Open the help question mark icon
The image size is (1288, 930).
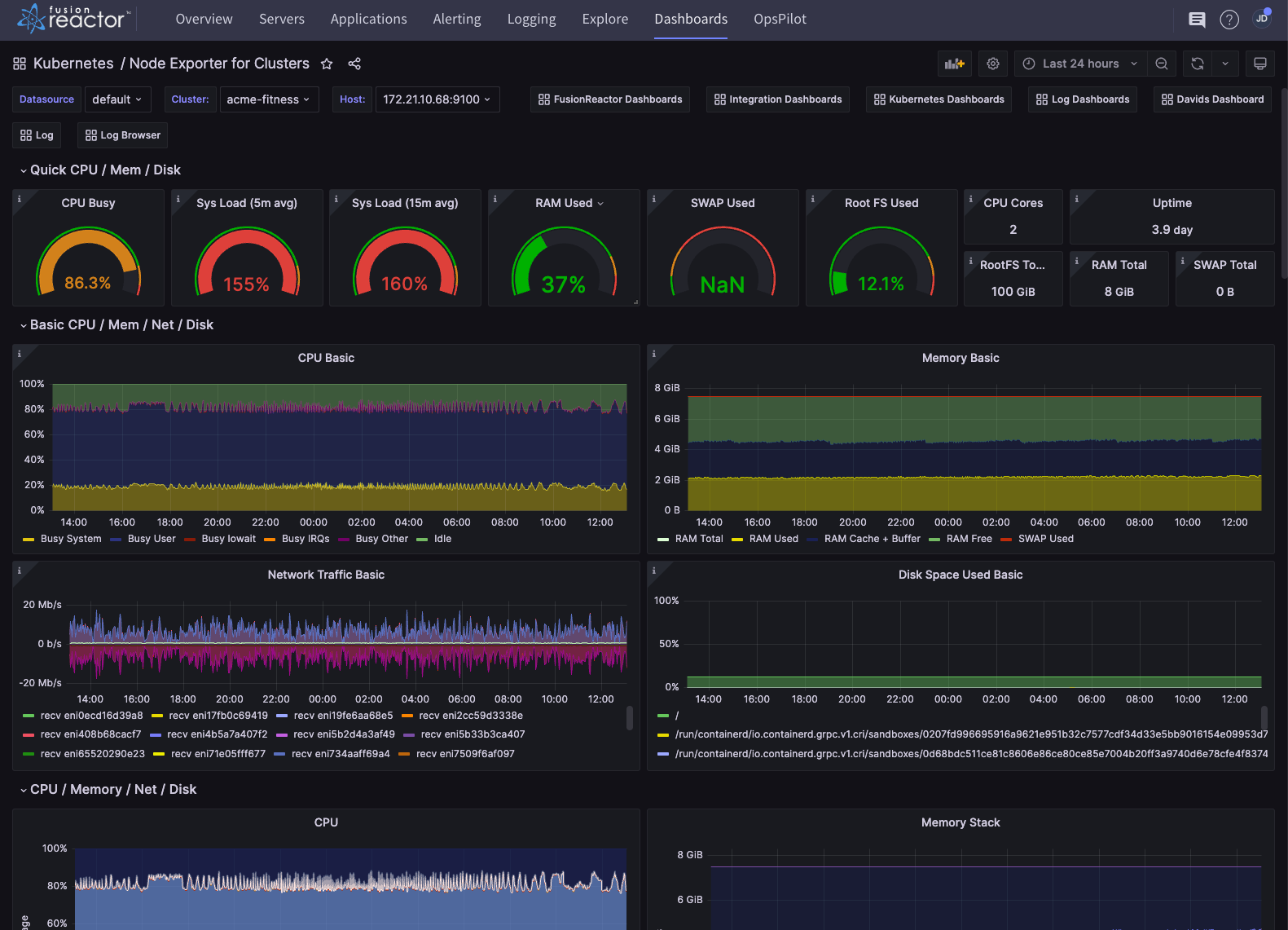coord(1229,20)
